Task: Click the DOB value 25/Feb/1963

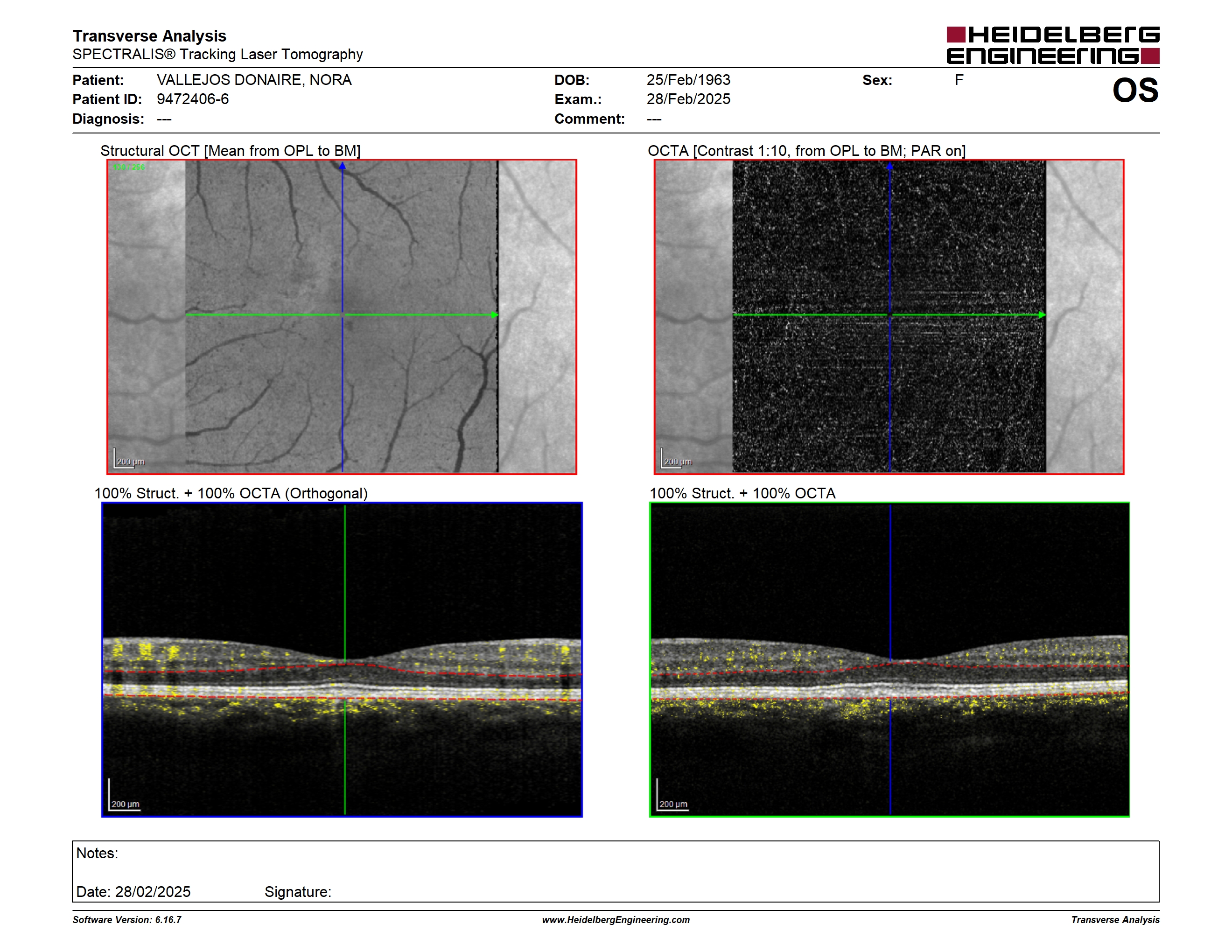Action: pyautogui.click(x=688, y=80)
